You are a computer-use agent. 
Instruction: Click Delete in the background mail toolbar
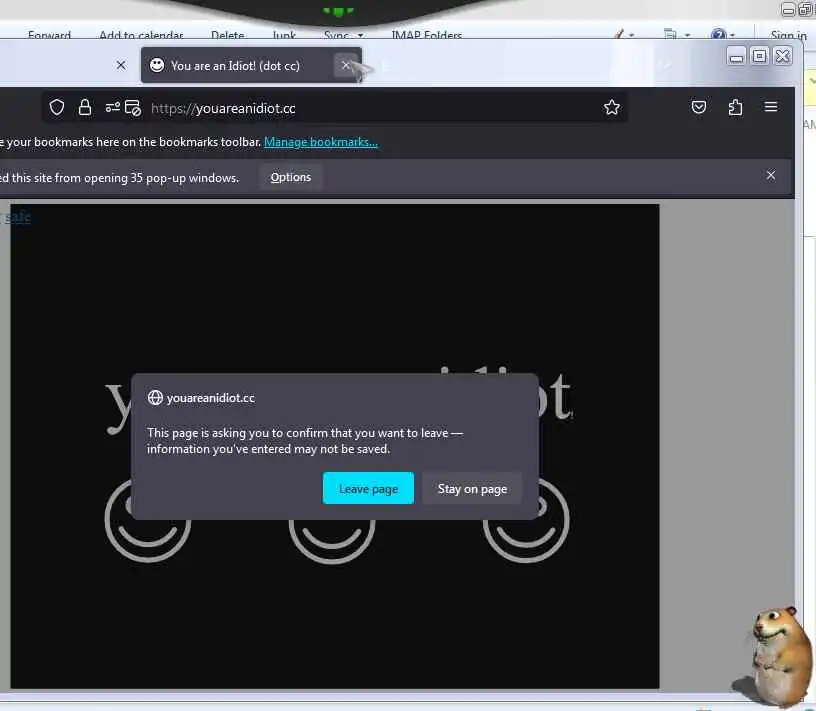point(227,35)
